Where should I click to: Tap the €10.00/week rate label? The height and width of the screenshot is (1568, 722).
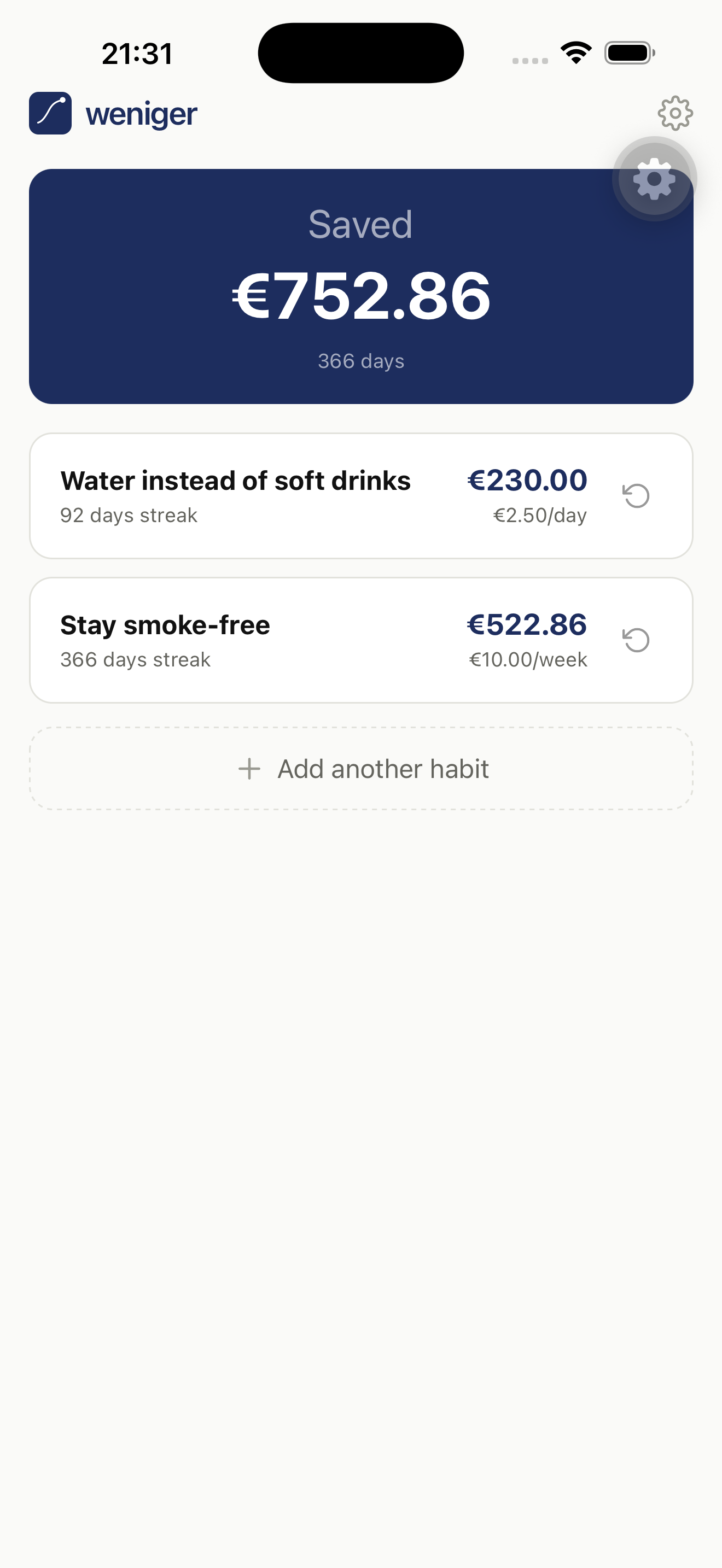click(528, 660)
